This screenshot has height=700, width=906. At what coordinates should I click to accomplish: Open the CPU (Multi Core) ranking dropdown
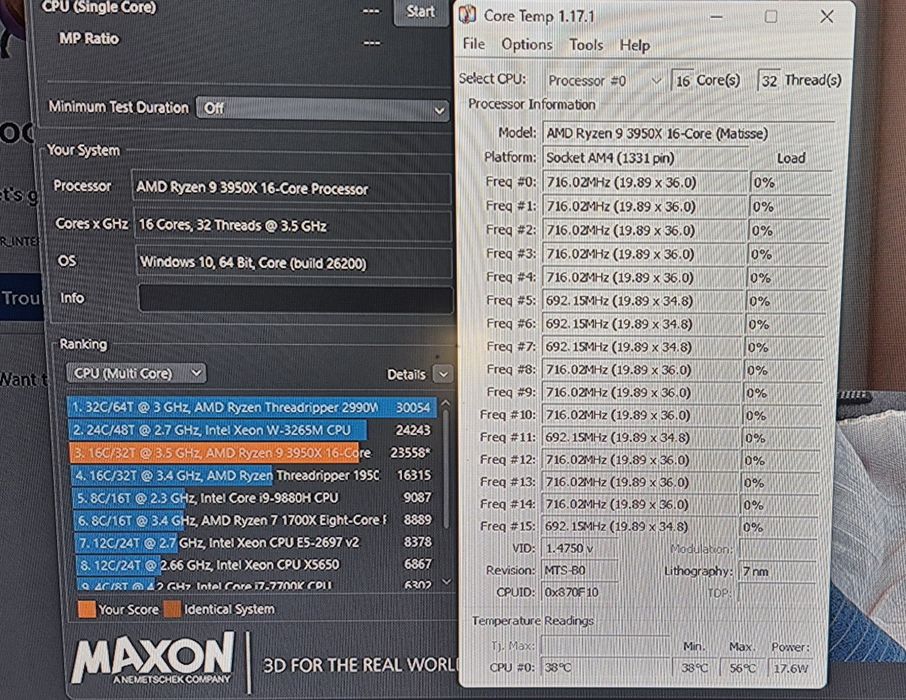pos(136,373)
